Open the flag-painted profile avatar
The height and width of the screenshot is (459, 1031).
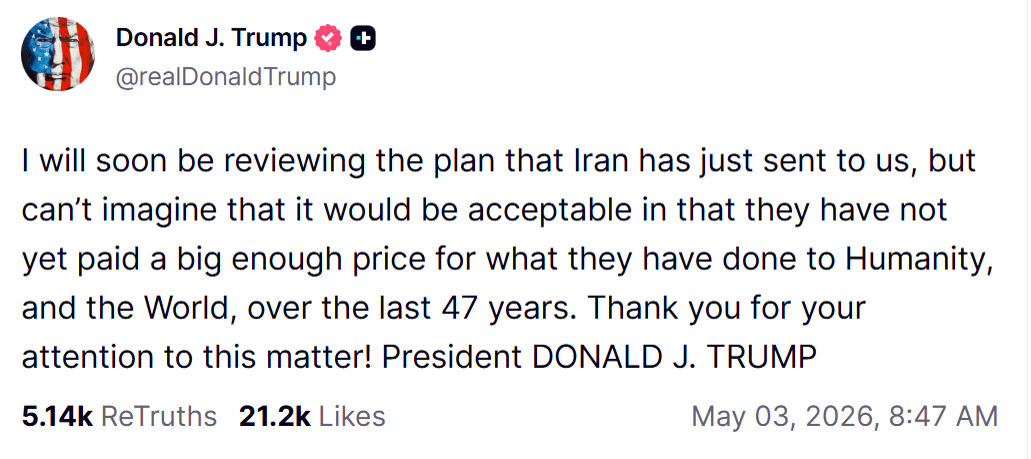coord(58,54)
